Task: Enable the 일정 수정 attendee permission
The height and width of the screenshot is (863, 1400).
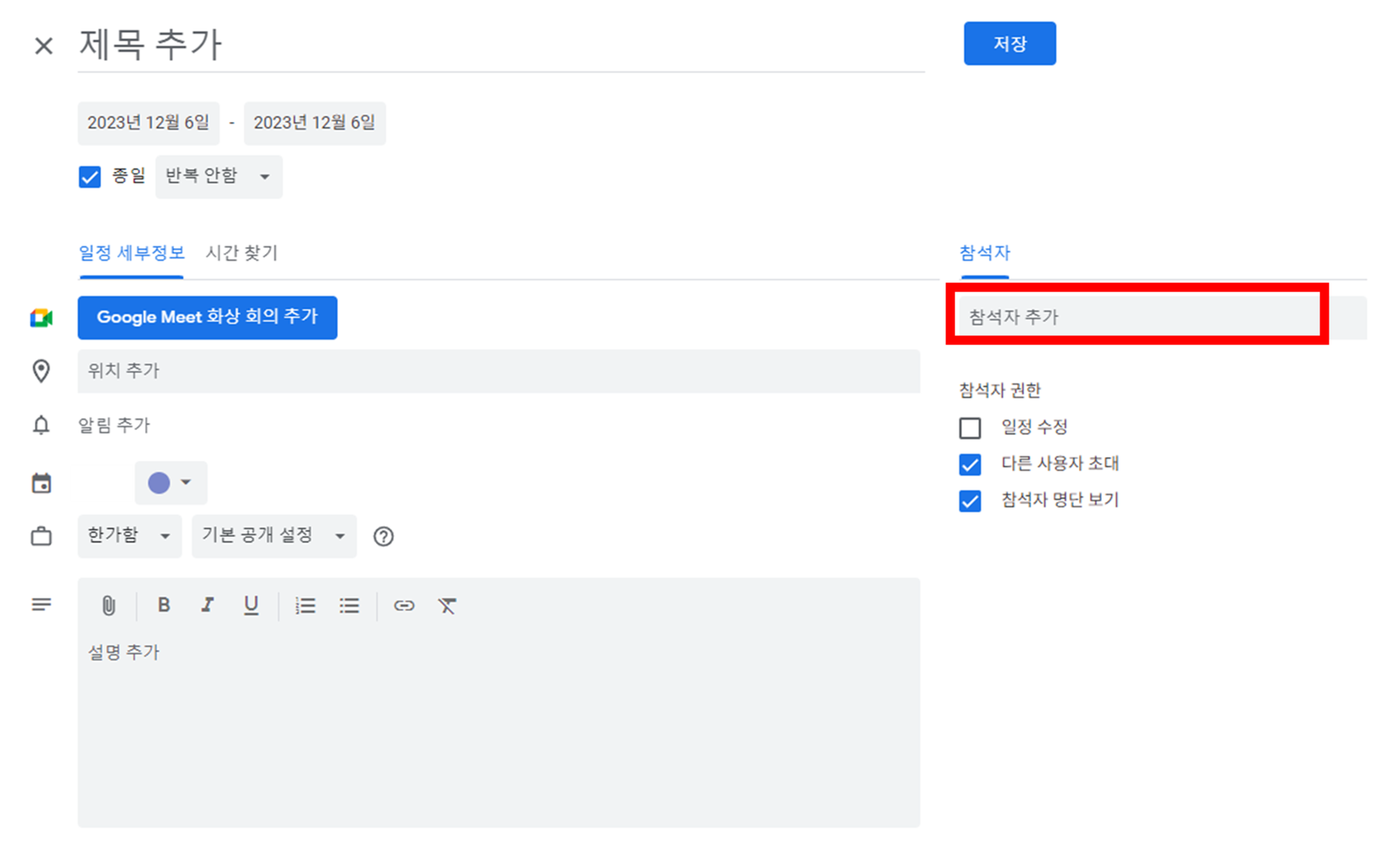Action: coord(970,427)
